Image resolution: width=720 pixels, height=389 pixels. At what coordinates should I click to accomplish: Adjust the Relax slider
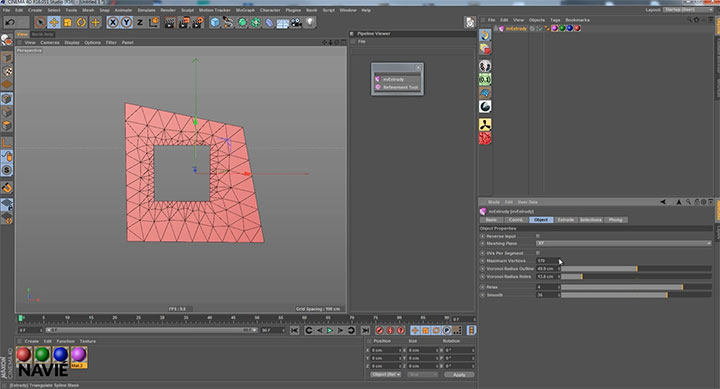pos(636,287)
